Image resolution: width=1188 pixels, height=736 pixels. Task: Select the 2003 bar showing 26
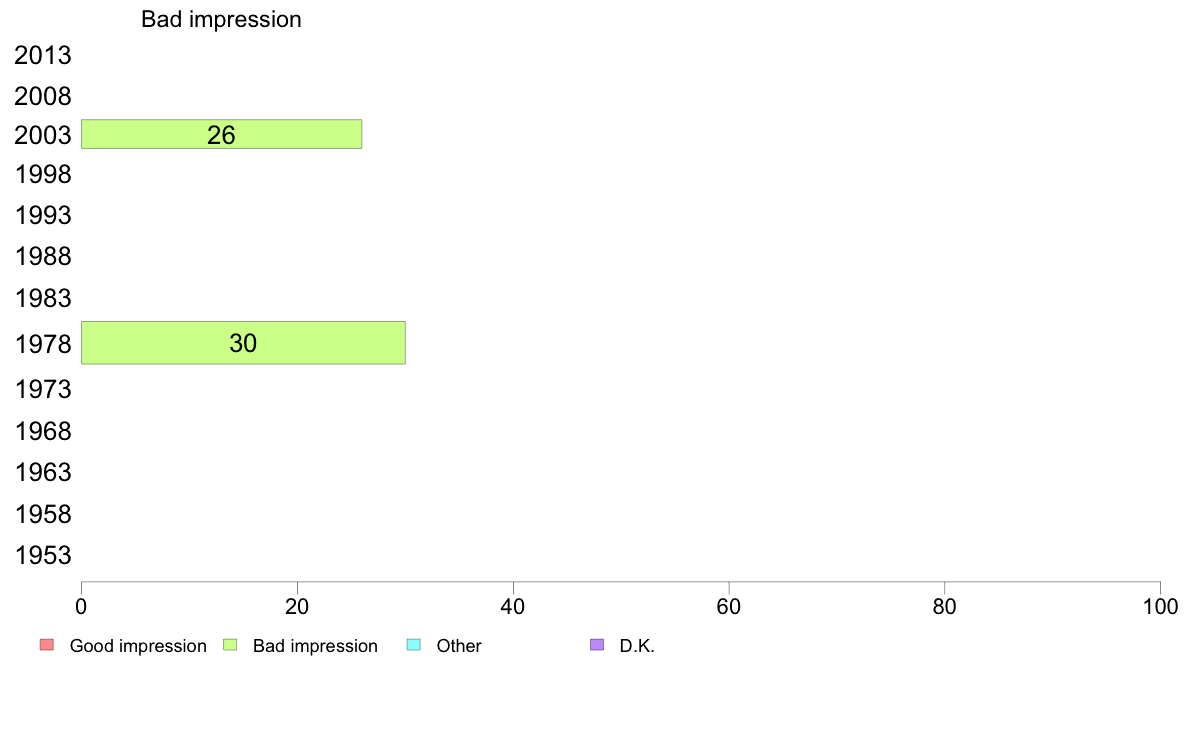pos(221,134)
